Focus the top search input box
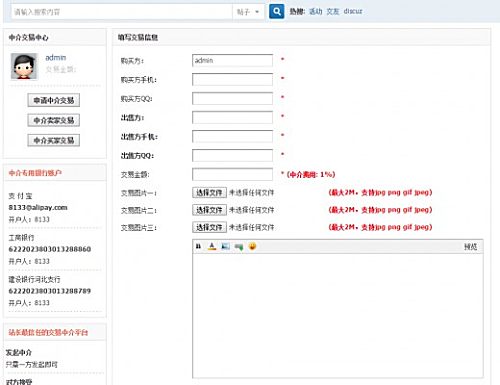This screenshot has height=385, width=500. coord(122,12)
